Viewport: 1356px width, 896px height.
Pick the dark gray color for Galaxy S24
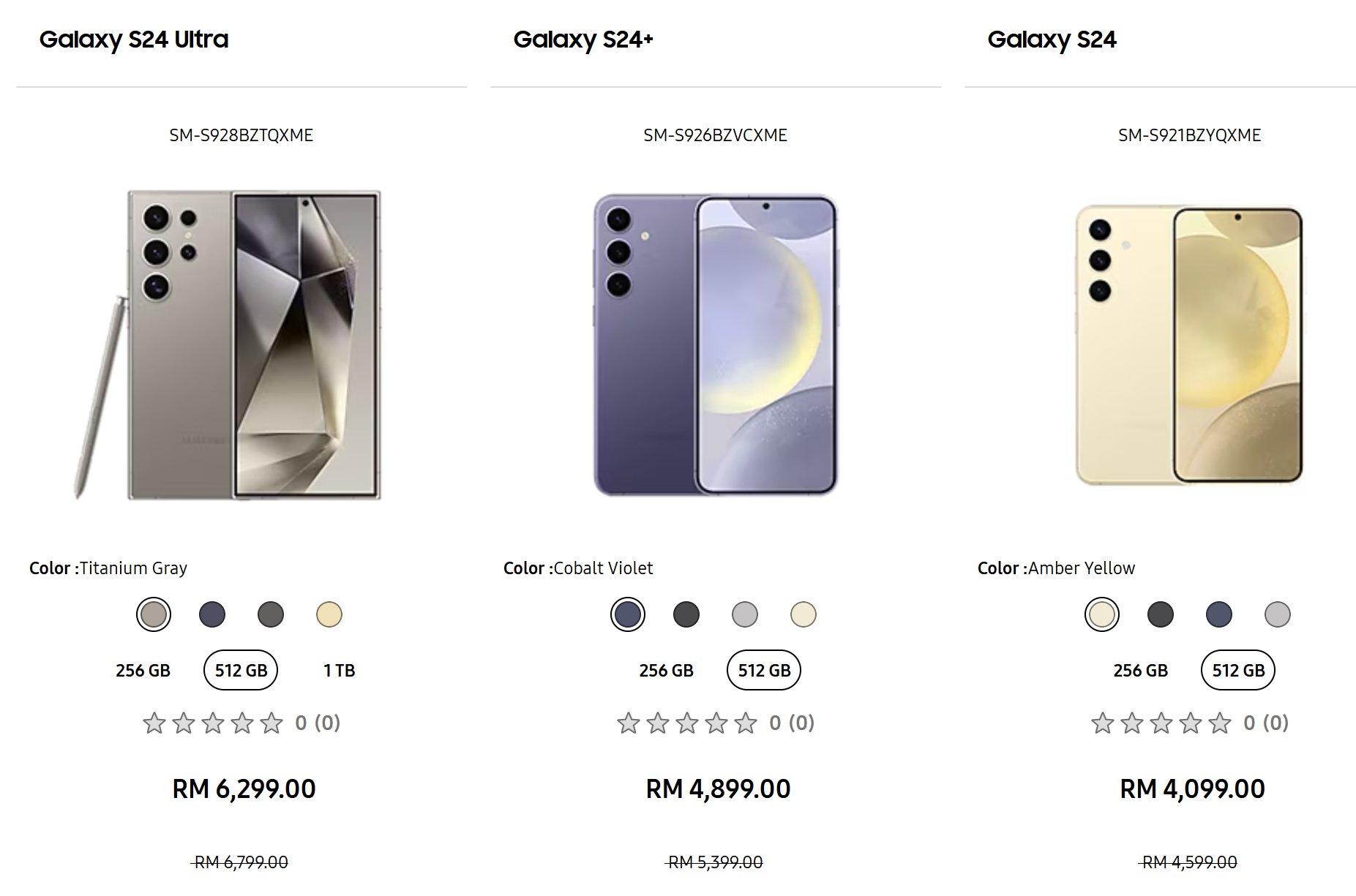[x=1160, y=615]
